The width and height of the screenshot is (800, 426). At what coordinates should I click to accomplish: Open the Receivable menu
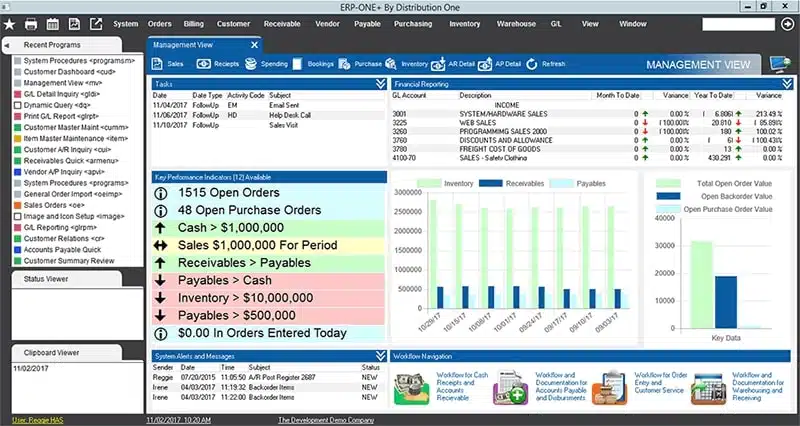282,24
